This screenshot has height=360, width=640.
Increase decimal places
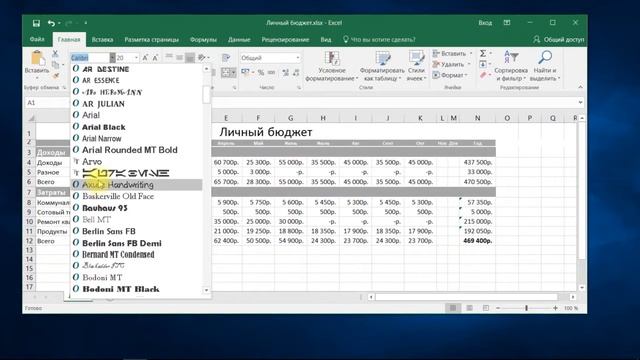(x=285, y=72)
